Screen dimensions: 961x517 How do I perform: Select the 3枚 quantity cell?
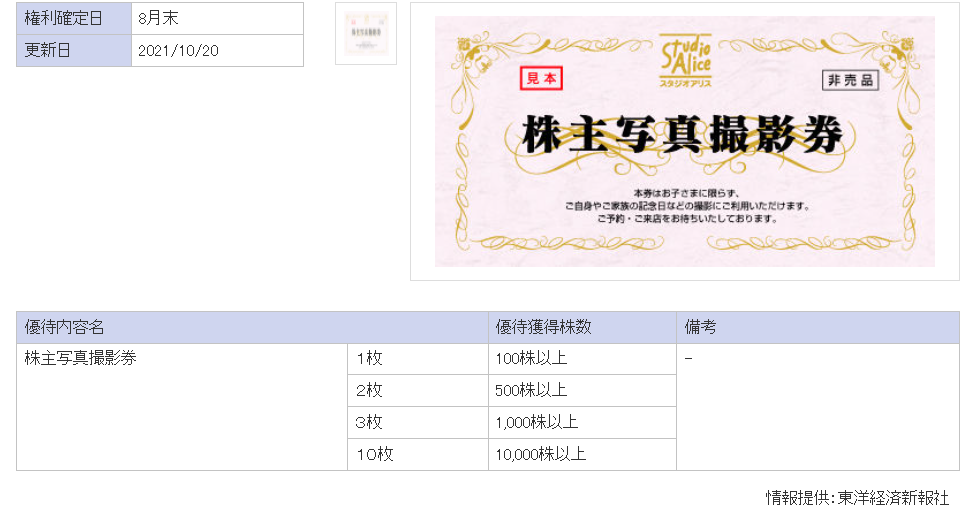click(418, 423)
